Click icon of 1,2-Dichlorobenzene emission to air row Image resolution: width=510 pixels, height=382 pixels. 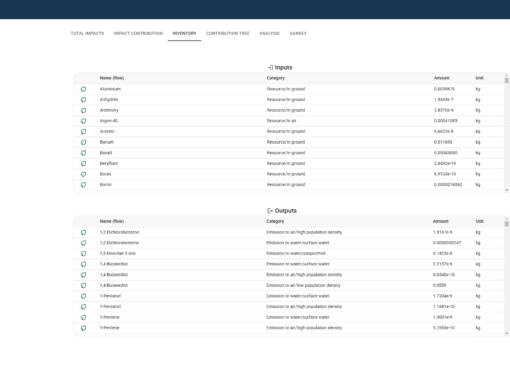(83, 232)
